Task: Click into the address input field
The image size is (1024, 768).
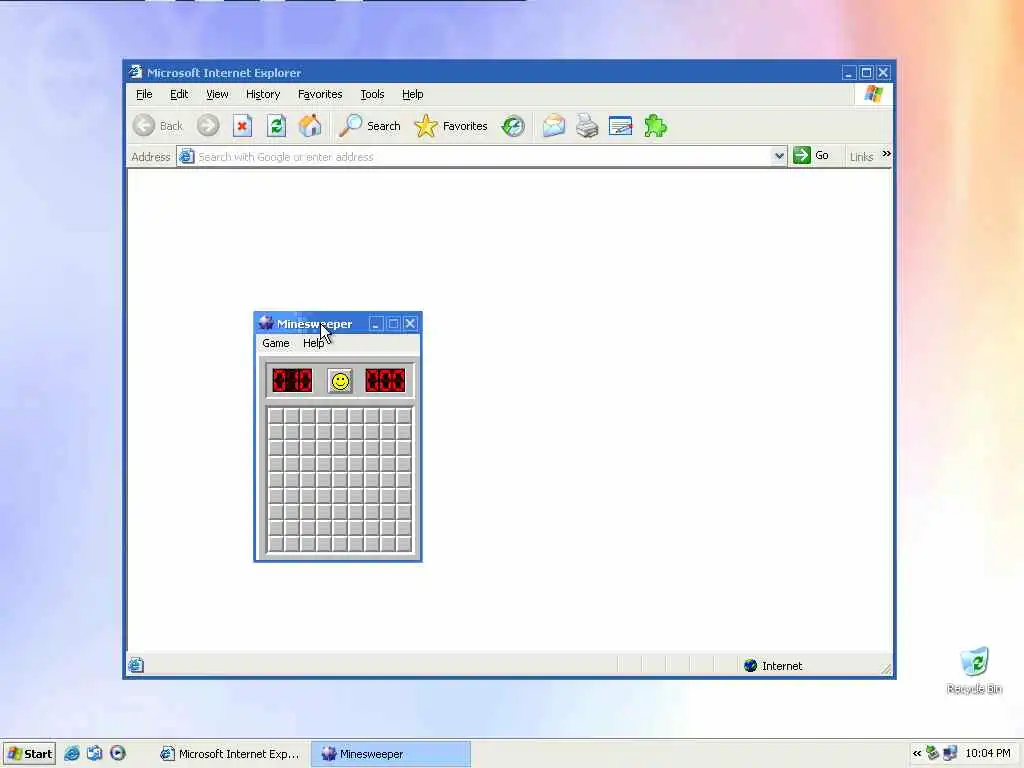Action: tap(483, 157)
